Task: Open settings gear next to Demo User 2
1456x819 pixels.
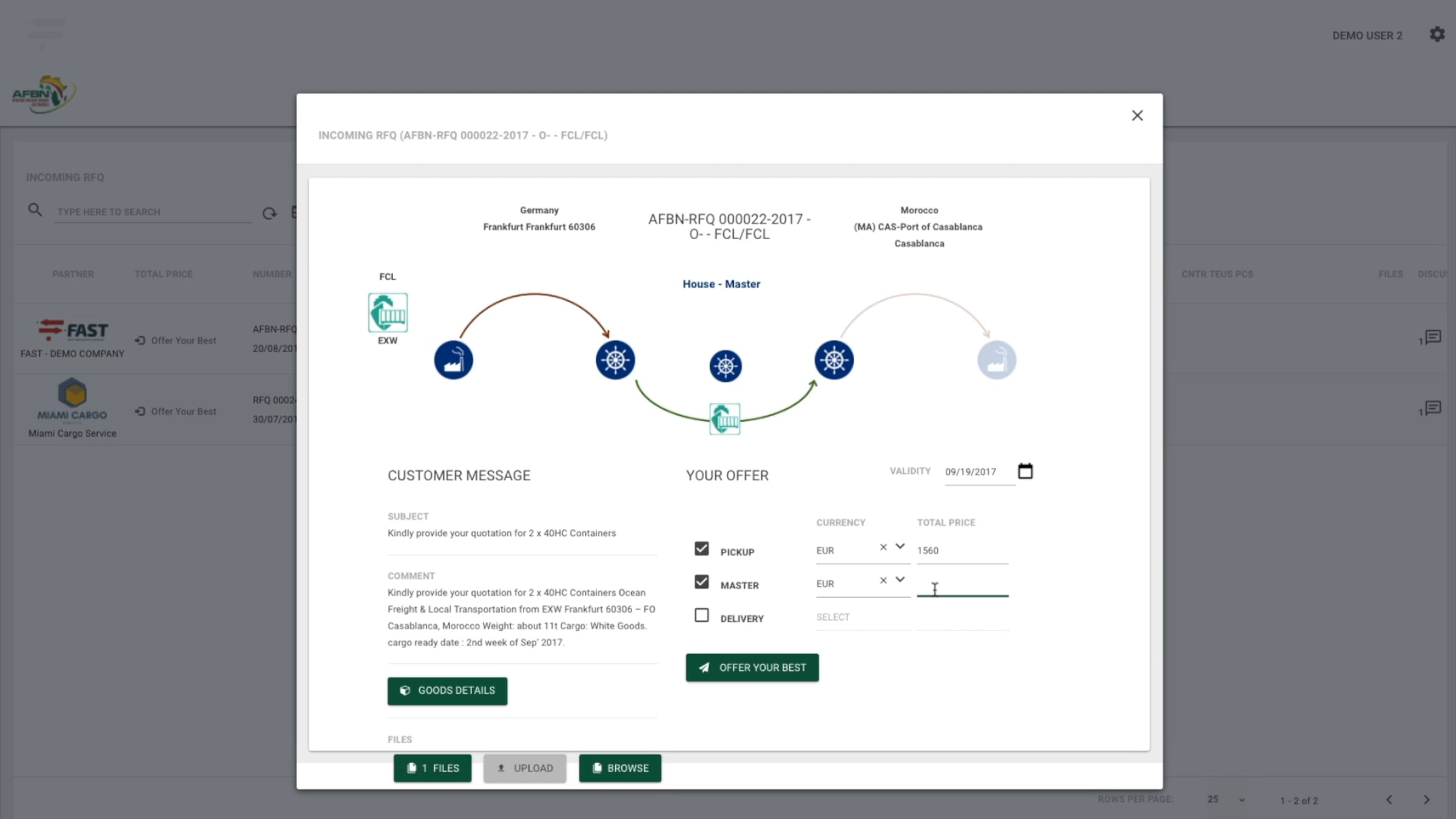Action: 1437,35
